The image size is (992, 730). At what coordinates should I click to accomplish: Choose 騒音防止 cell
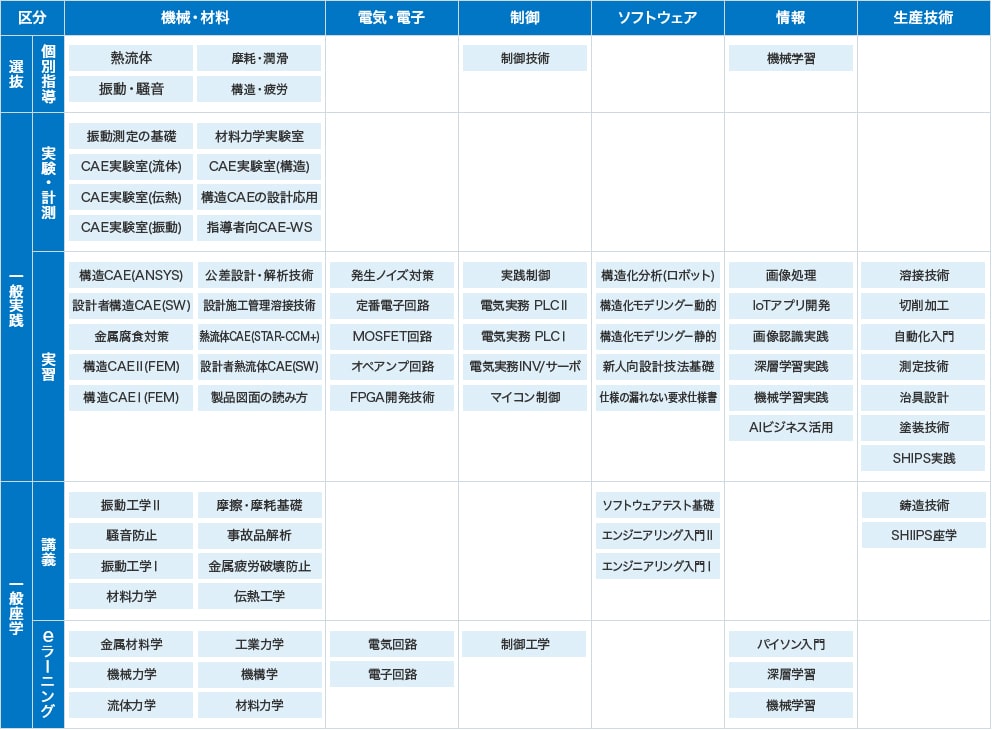(x=131, y=535)
